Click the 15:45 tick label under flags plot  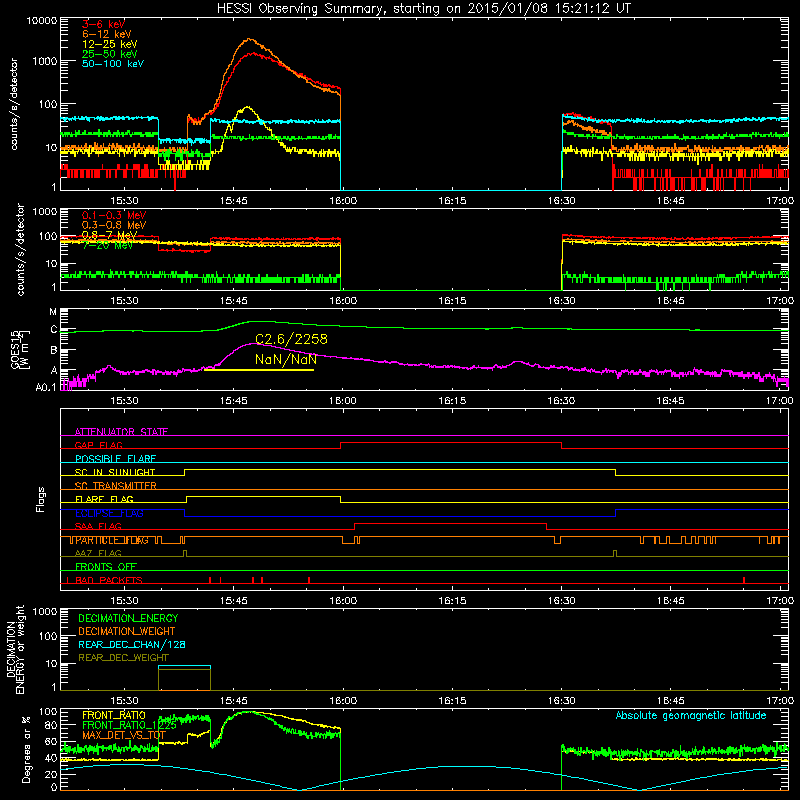tap(234, 601)
